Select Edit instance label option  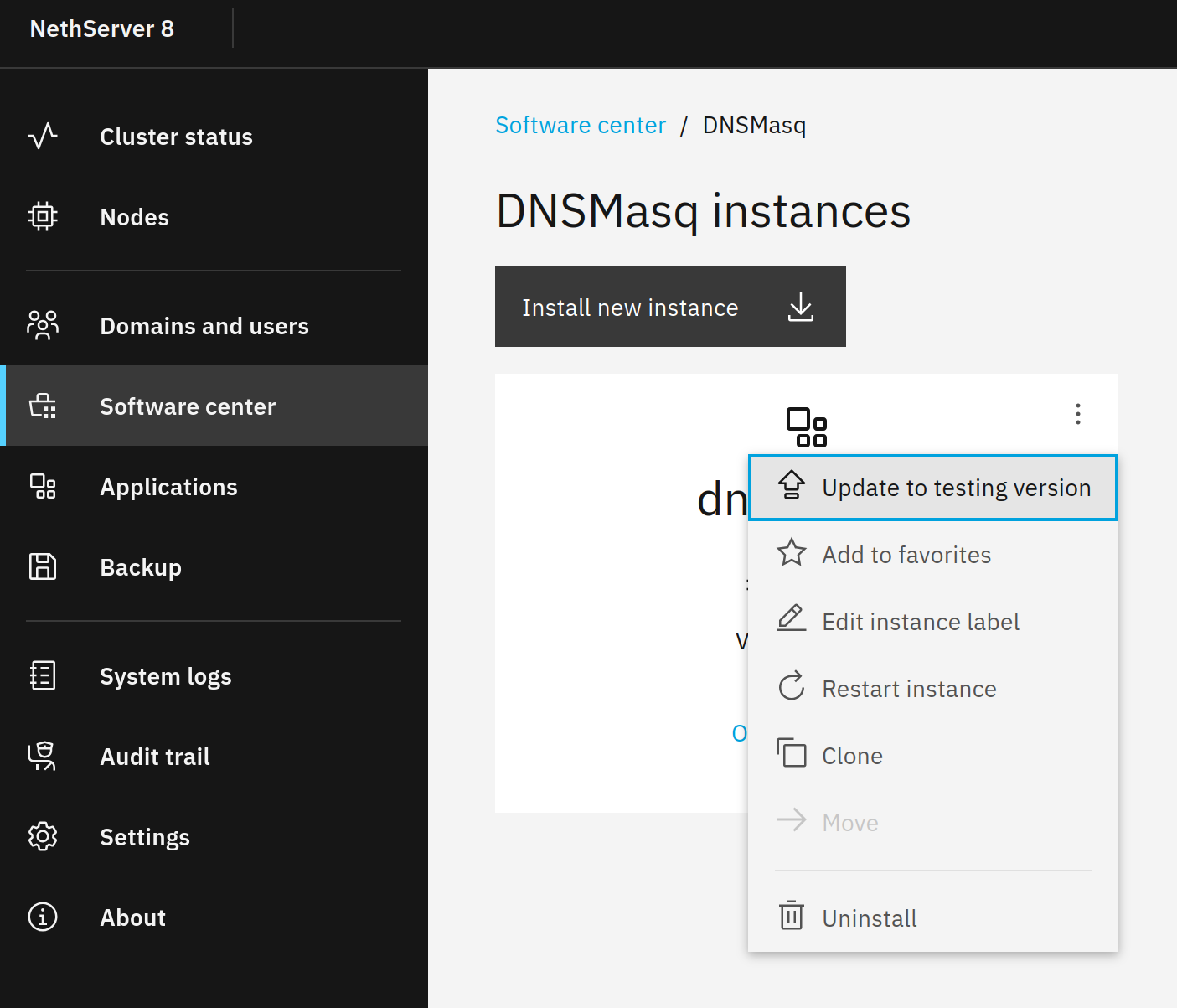coord(920,622)
